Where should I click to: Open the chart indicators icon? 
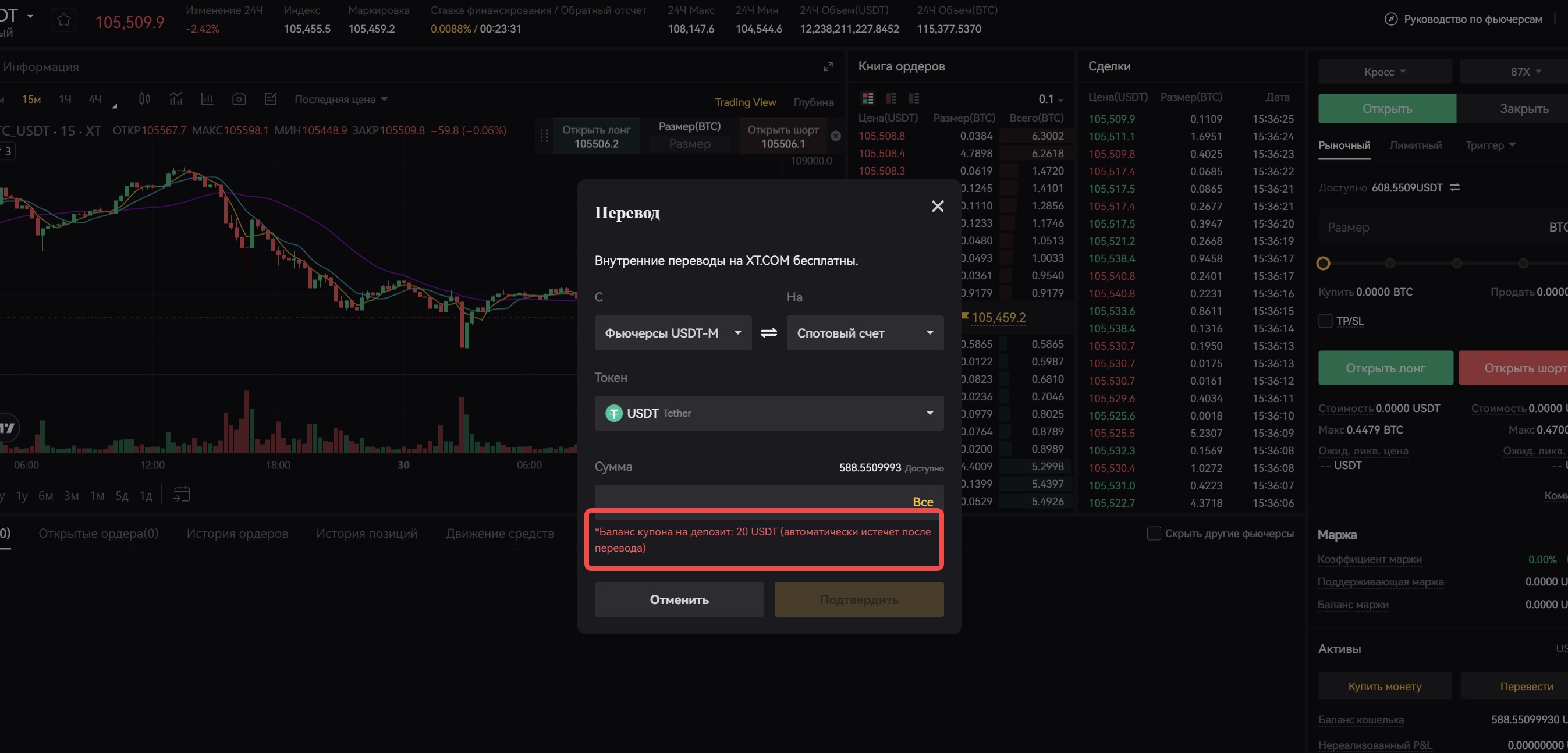point(176,98)
